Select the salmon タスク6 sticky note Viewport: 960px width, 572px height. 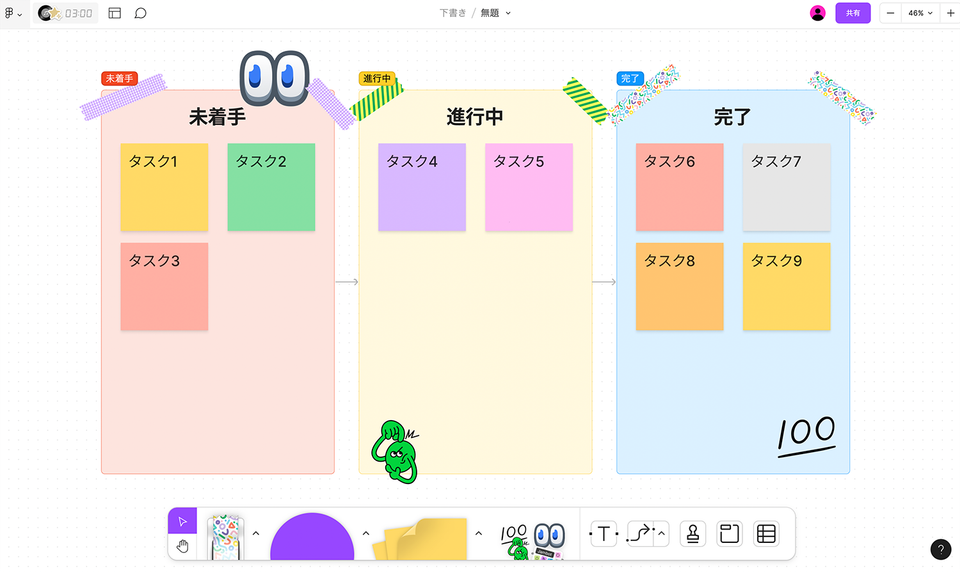pos(680,187)
